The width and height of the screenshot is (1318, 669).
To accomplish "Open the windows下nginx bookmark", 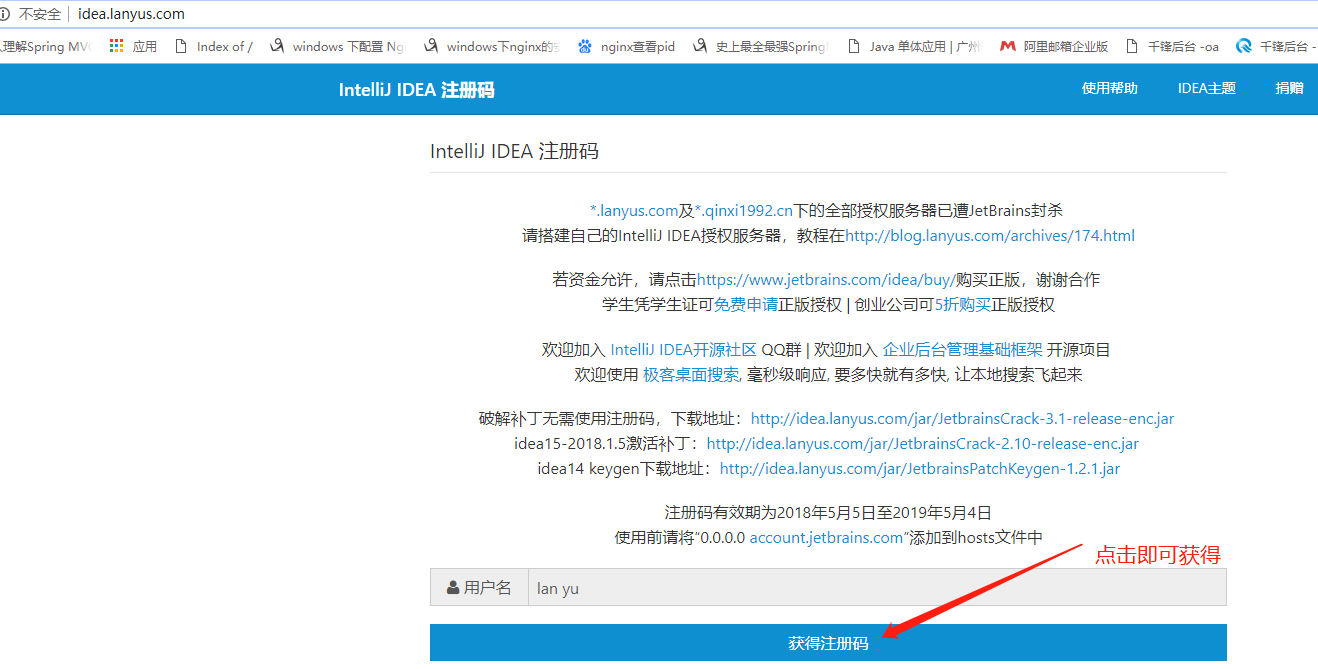I will pos(492,46).
